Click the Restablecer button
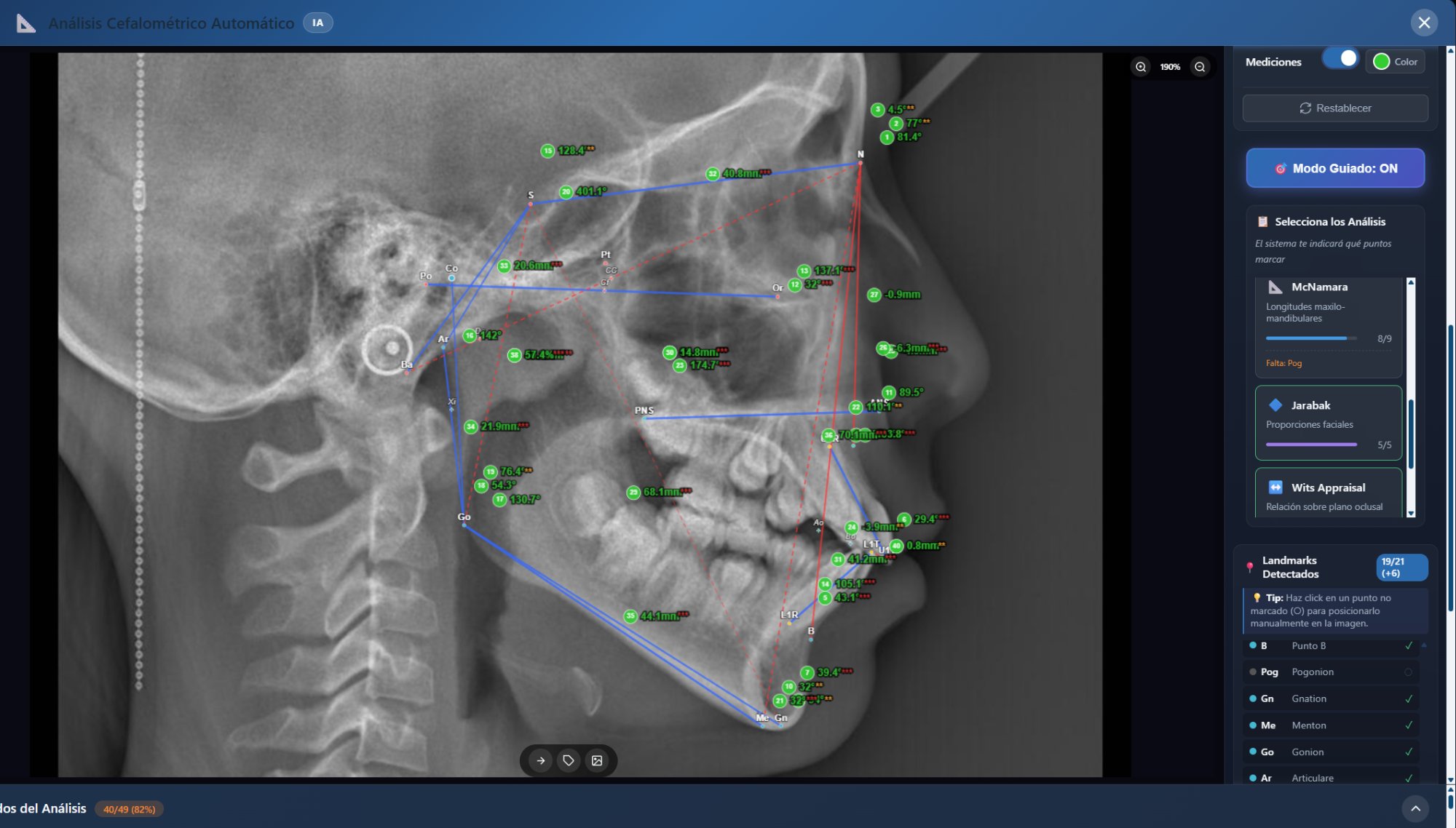 [x=1335, y=108]
